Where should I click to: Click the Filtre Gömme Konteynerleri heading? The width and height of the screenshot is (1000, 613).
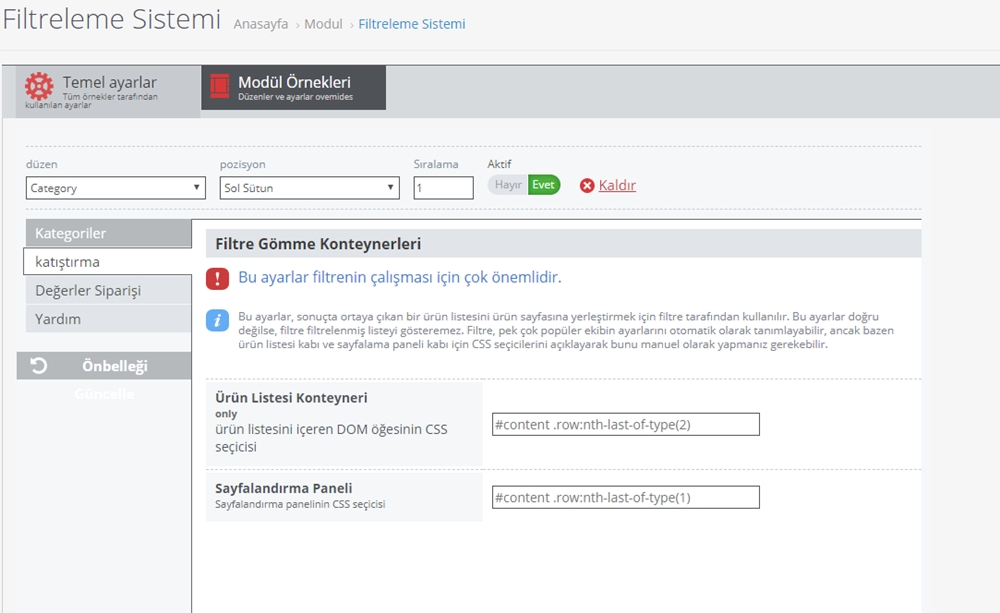318,244
